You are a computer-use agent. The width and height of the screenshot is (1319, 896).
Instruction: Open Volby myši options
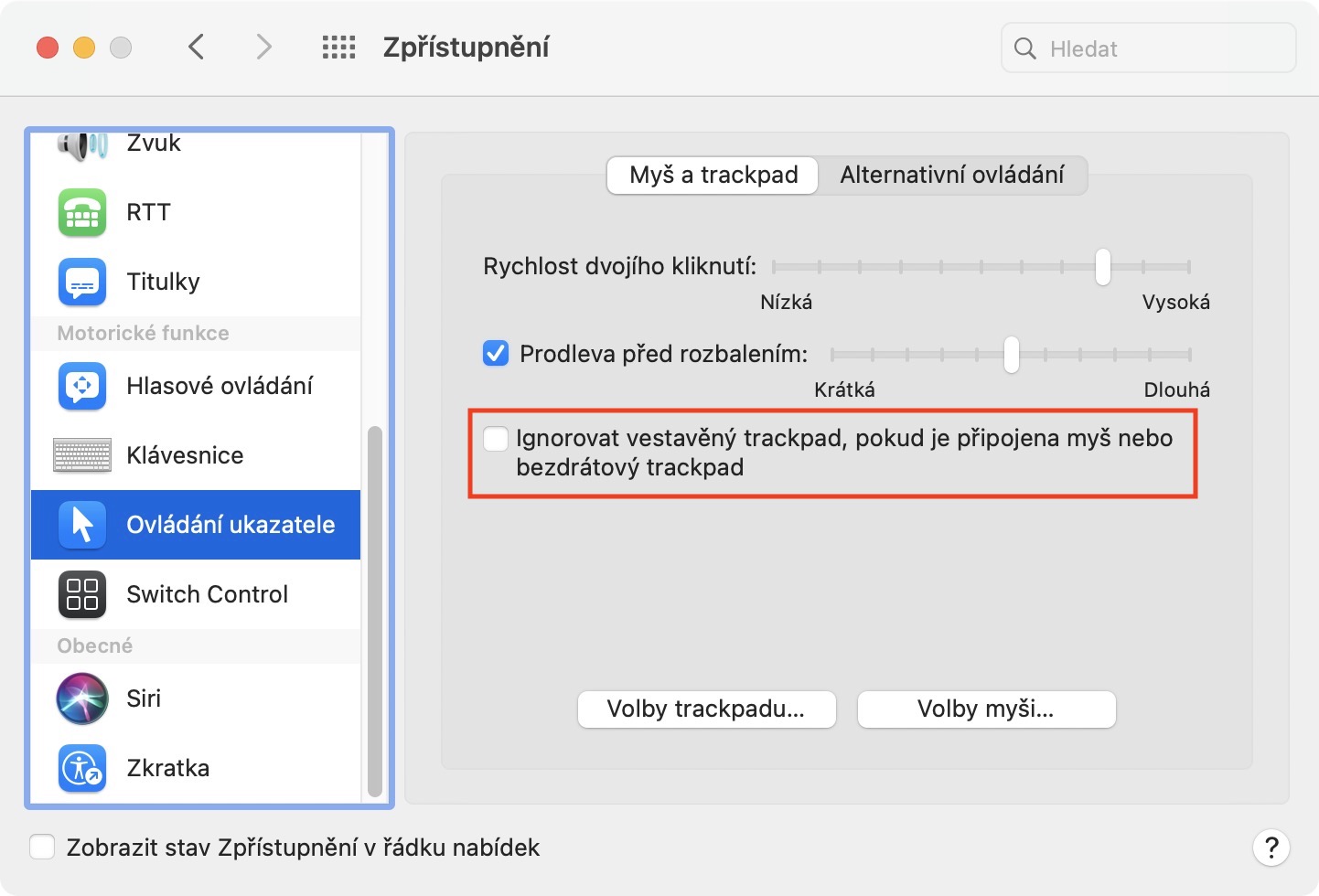click(986, 709)
